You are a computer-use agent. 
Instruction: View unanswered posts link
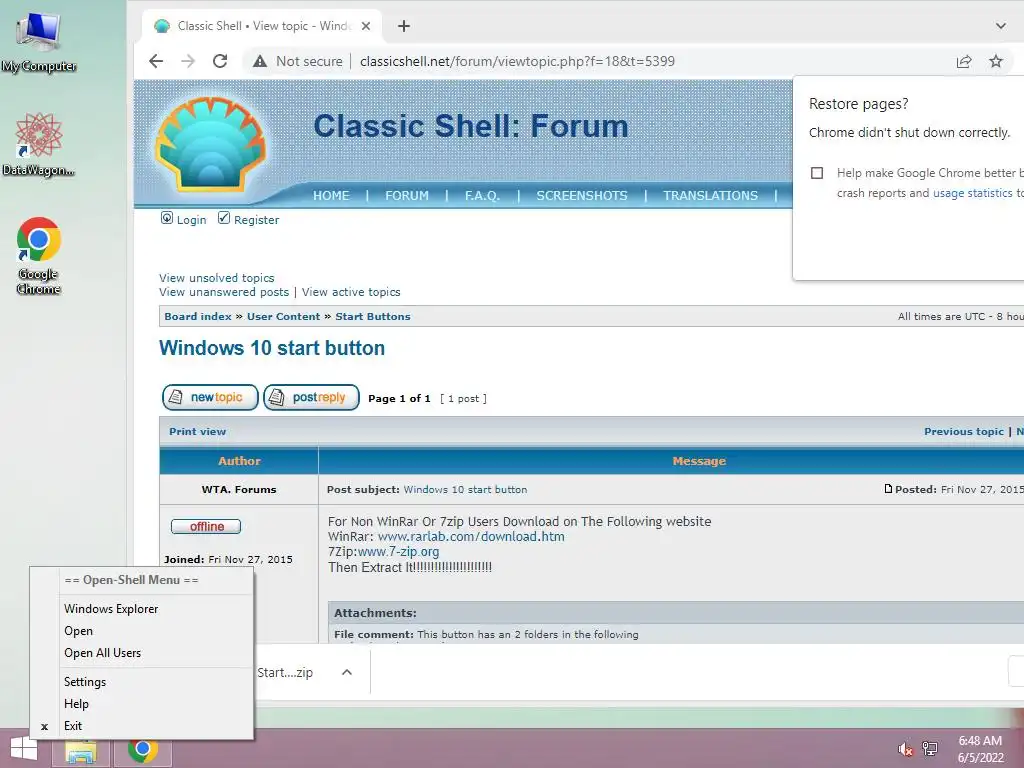tap(224, 293)
